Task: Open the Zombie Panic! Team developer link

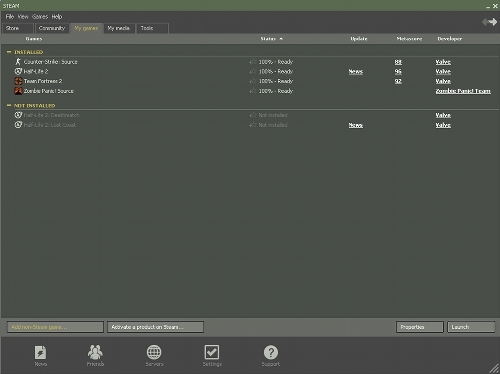Action: [x=463, y=91]
